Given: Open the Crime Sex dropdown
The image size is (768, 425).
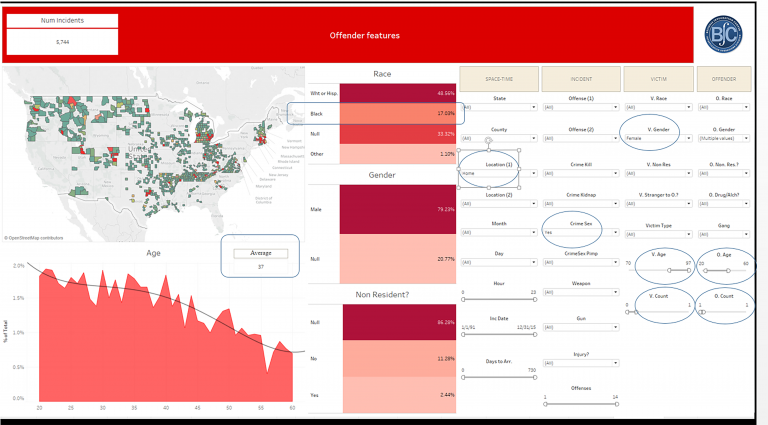Looking at the screenshot, I should point(581,233).
